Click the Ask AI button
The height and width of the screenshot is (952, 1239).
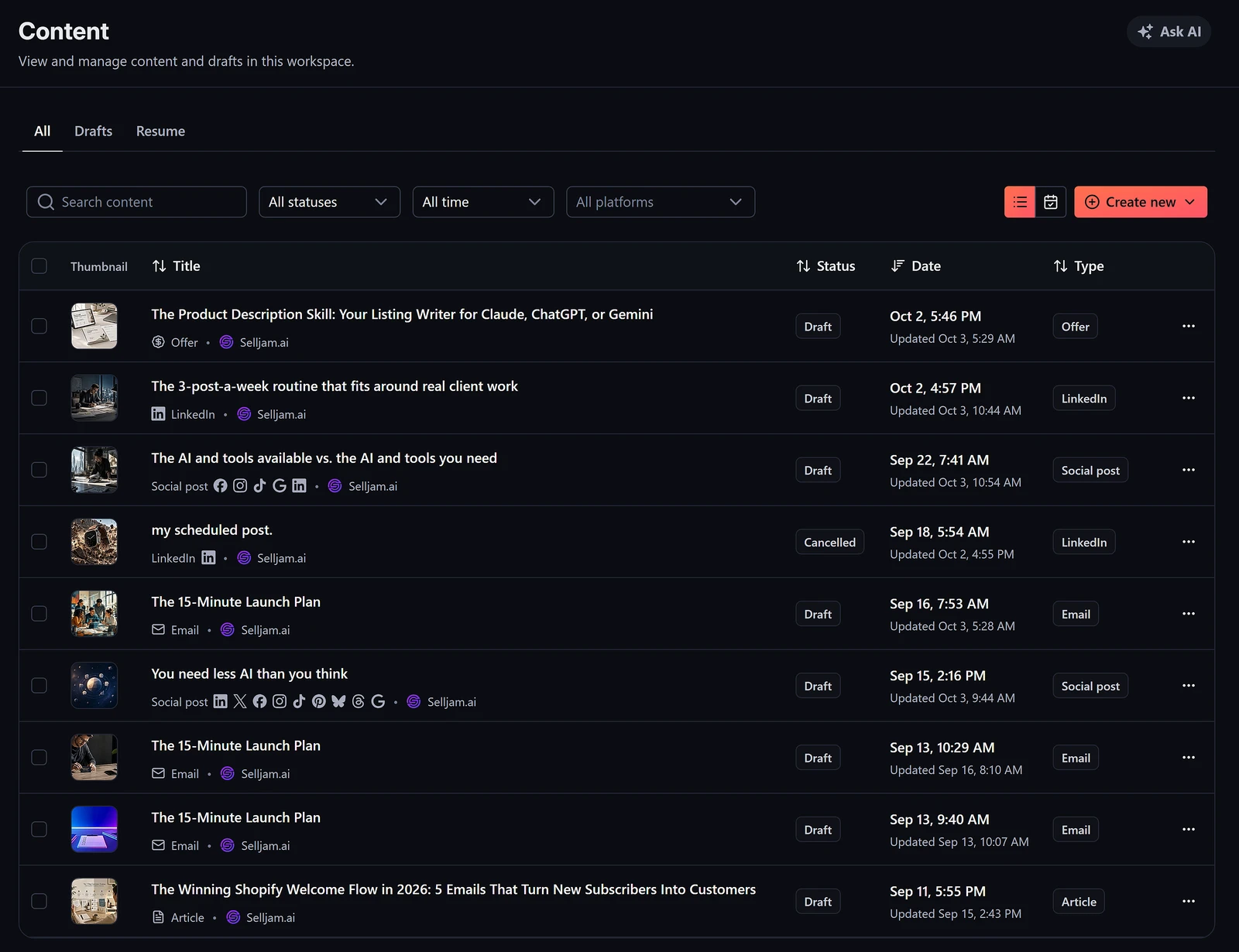1169,32
